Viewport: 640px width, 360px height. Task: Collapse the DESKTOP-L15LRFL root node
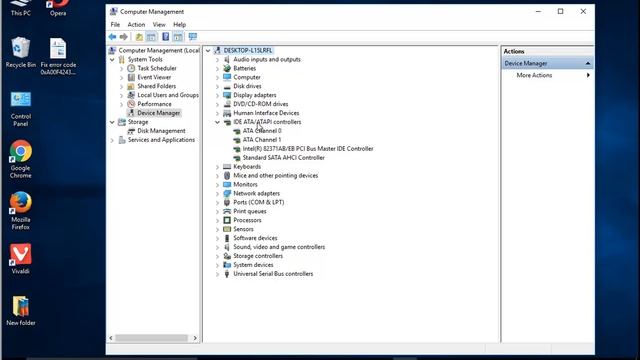[x=208, y=51]
